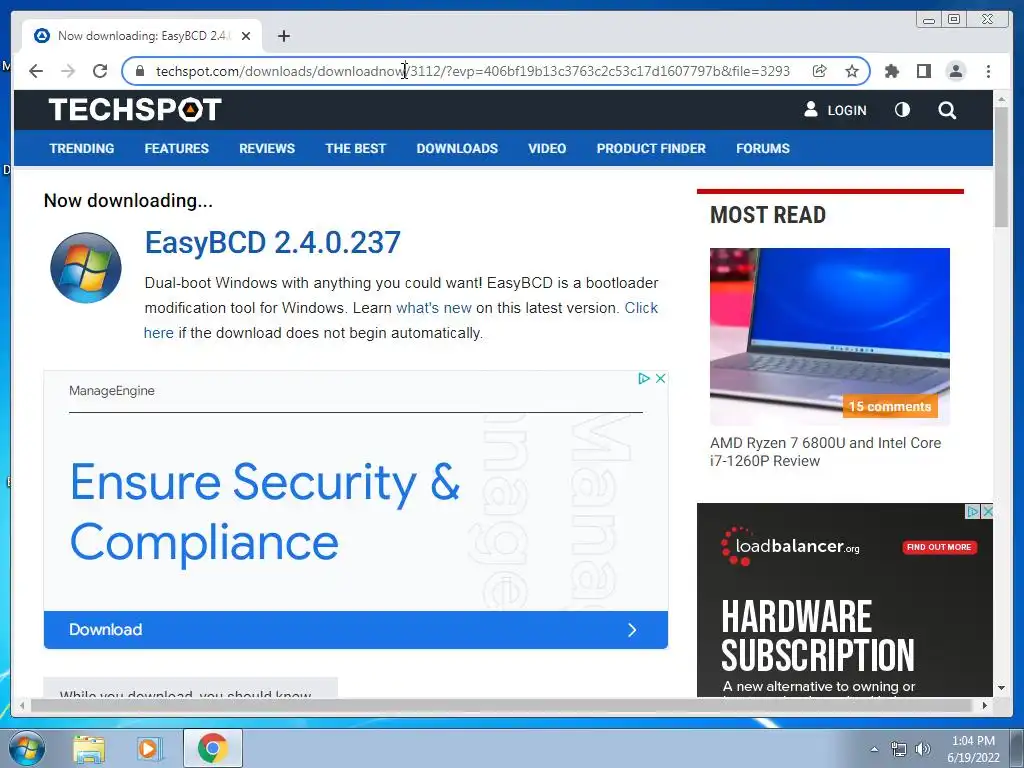Open TechSpot site search
Screen dimensions: 1024x768
coord(947,110)
